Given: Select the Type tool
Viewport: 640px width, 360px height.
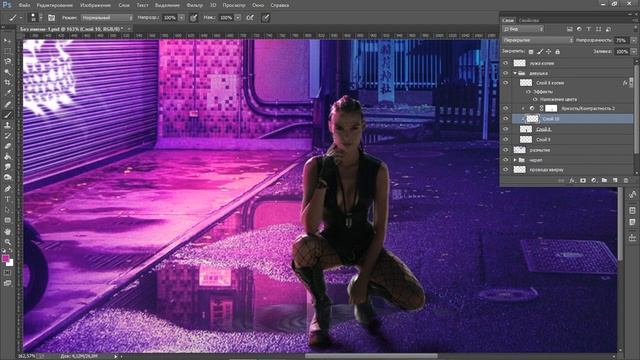Looking at the screenshot, I should coord(7,199).
